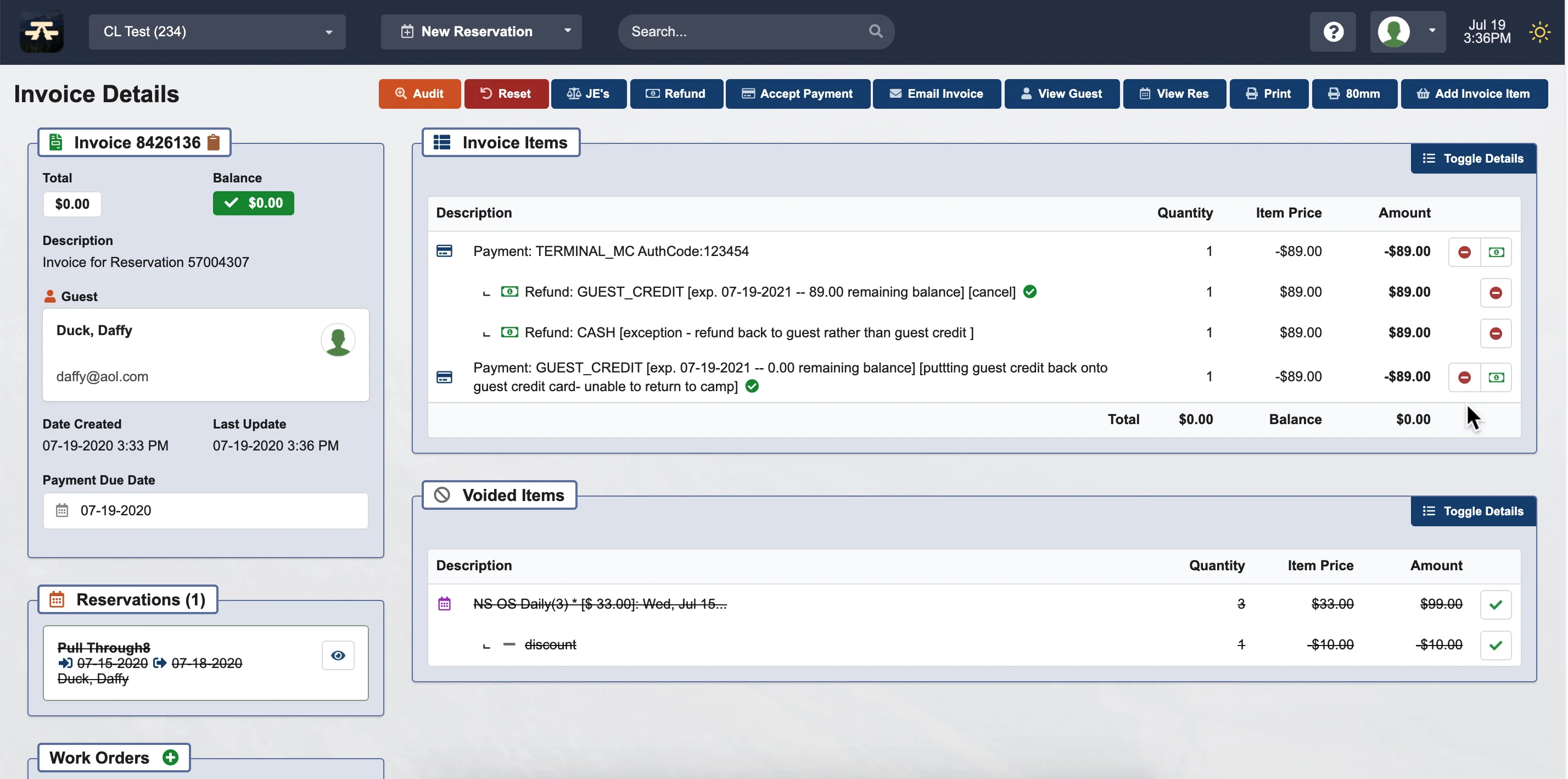Select daffy@aol.com email text

pos(102,376)
